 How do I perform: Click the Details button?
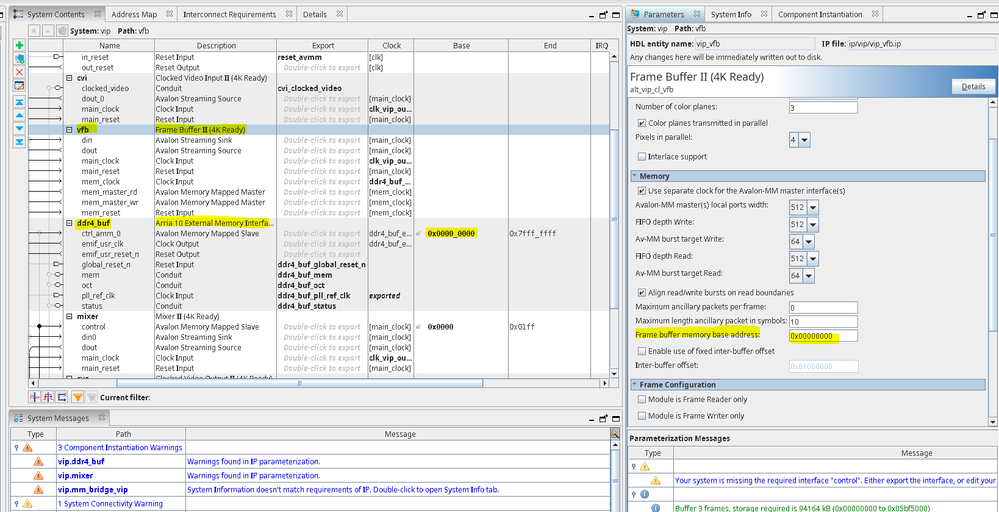click(x=972, y=87)
